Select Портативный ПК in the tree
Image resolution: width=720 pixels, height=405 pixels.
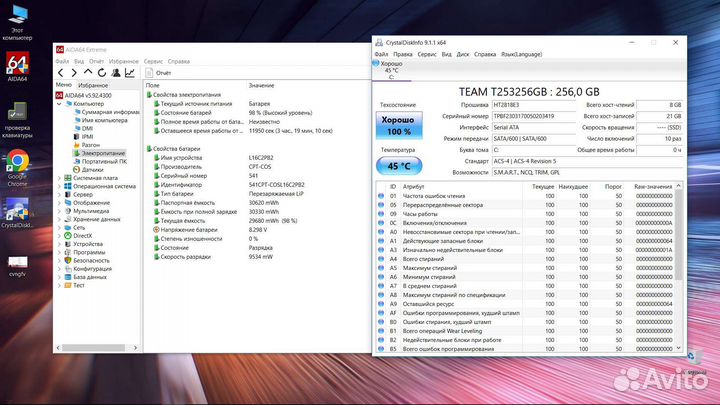coord(100,162)
